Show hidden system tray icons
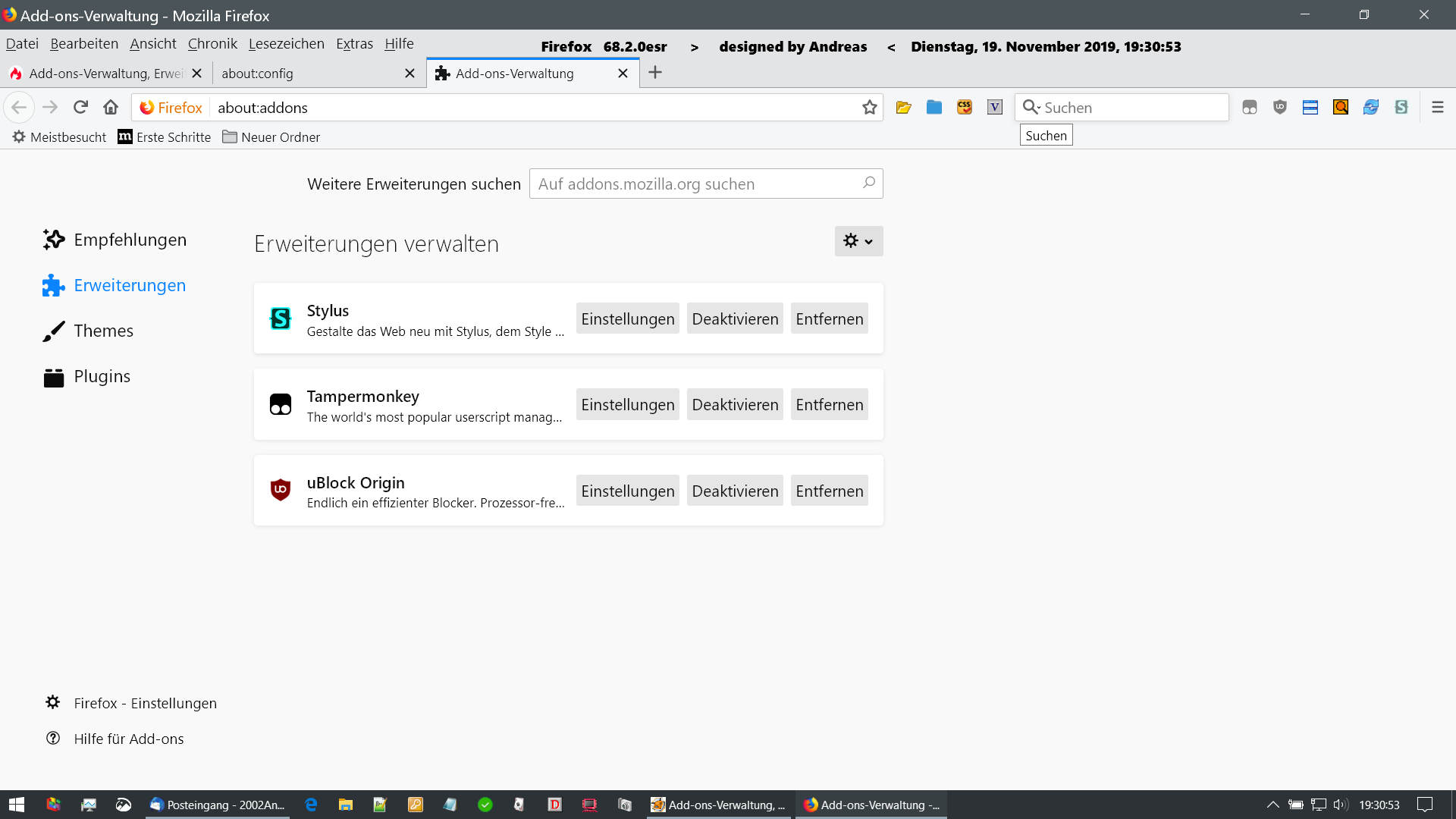The height and width of the screenshot is (819, 1456). tap(1272, 805)
